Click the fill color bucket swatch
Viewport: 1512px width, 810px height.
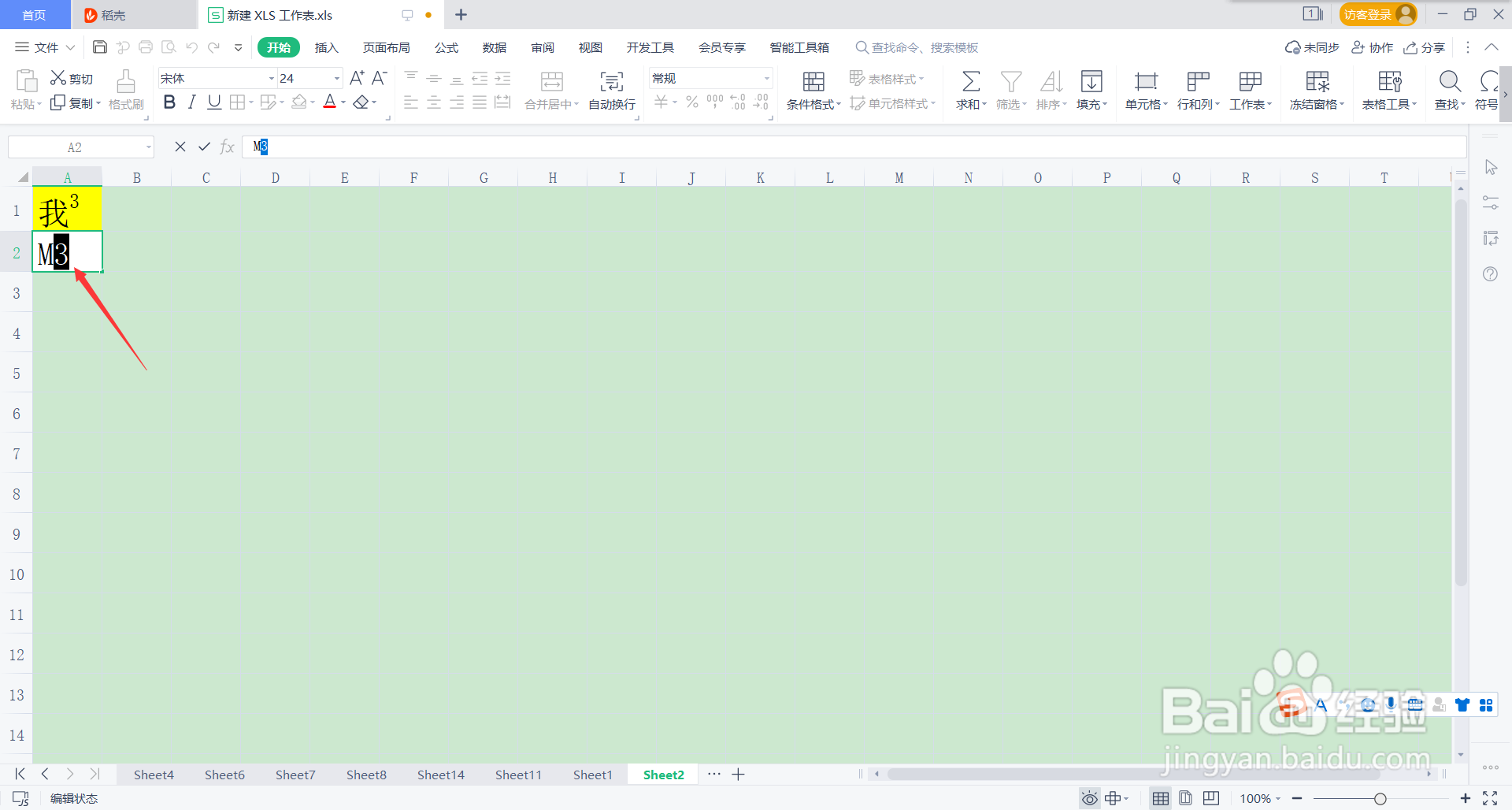pos(298,102)
